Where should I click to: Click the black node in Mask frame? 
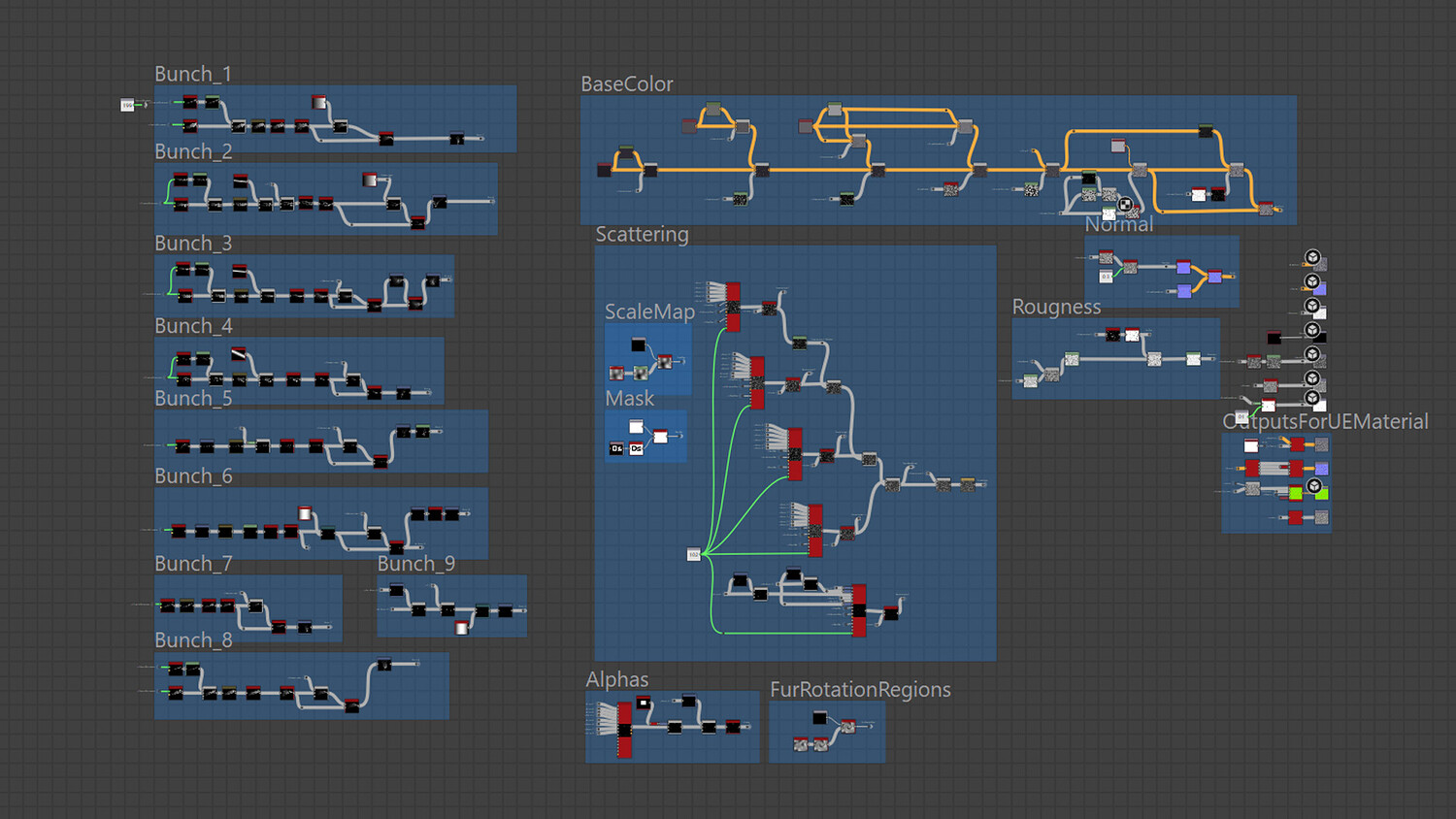pos(615,448)
